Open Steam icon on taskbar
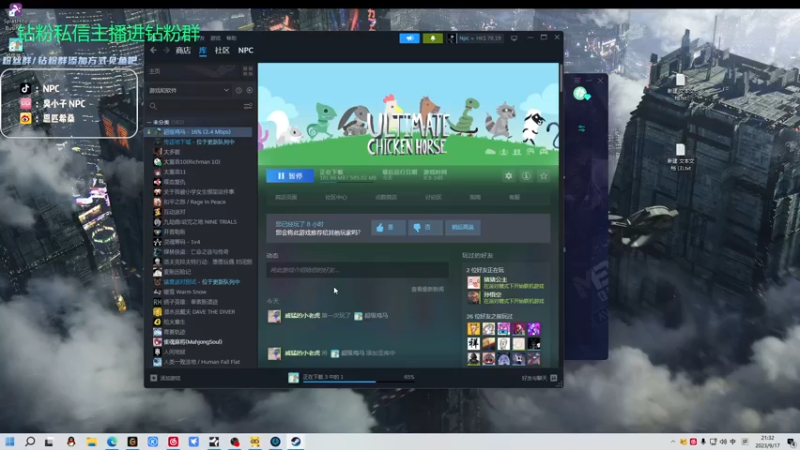The width and height of the screenshot is (800, 450). [295, 441]
